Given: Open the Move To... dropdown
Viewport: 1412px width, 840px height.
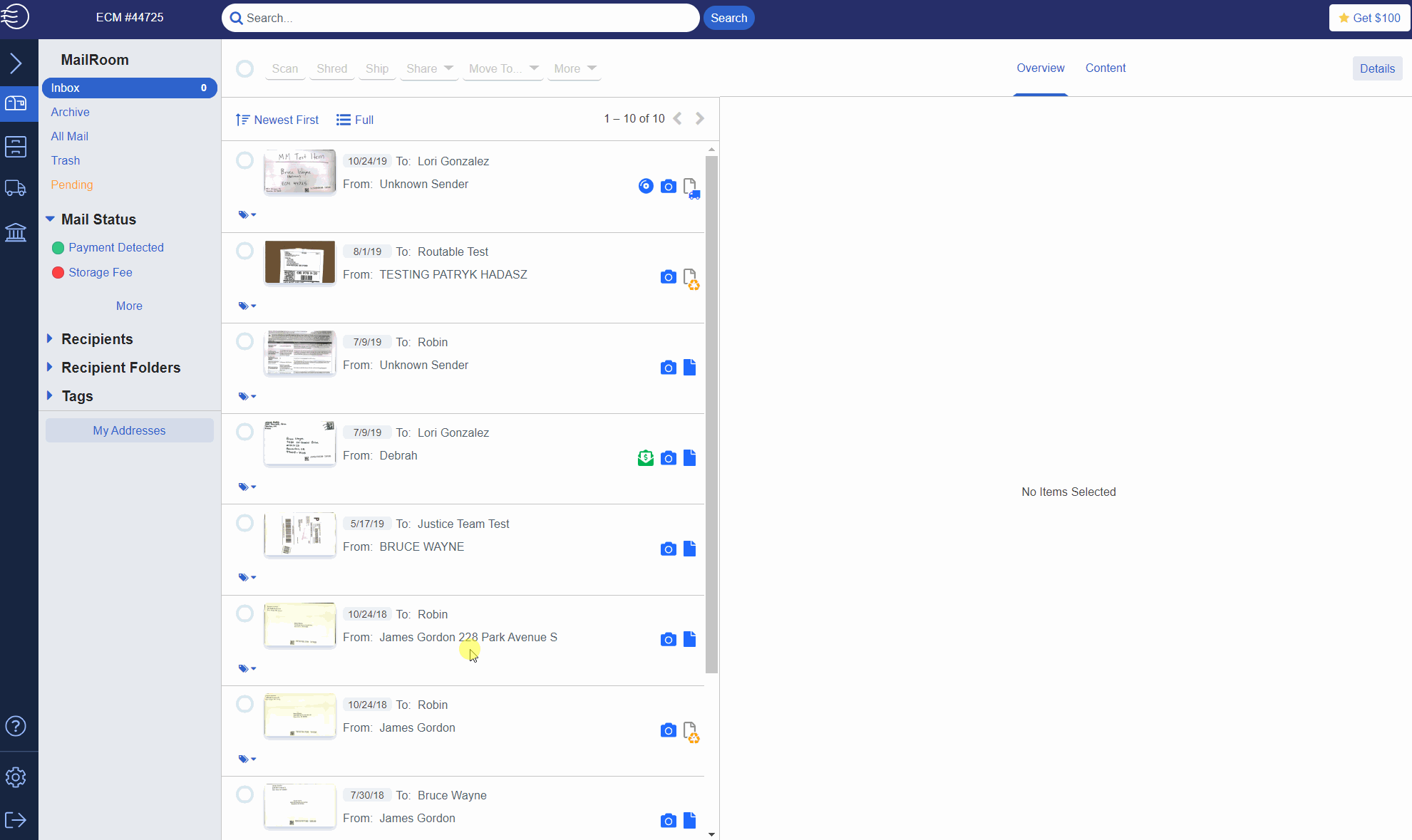Looking at the screenshot, I should click(x=503, y=68).
